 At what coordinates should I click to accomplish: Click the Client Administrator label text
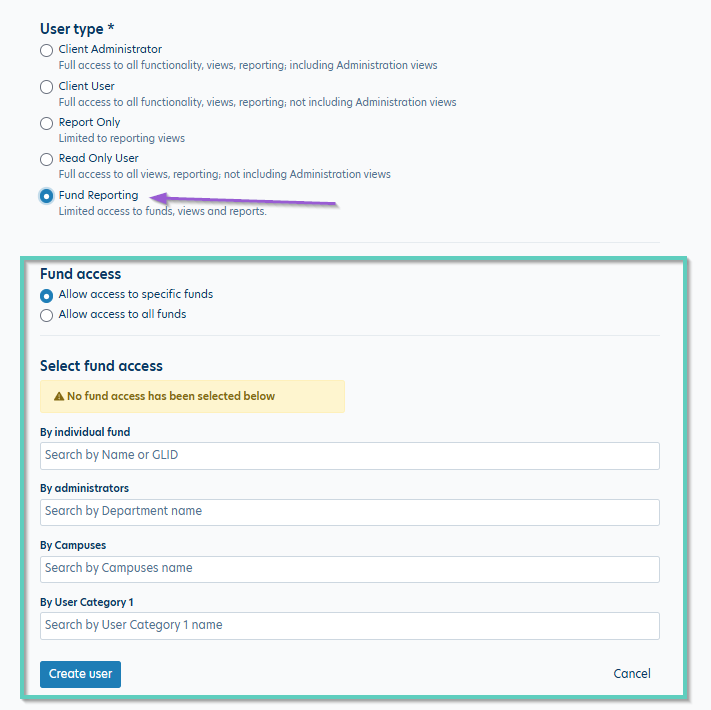click(110, 49)
